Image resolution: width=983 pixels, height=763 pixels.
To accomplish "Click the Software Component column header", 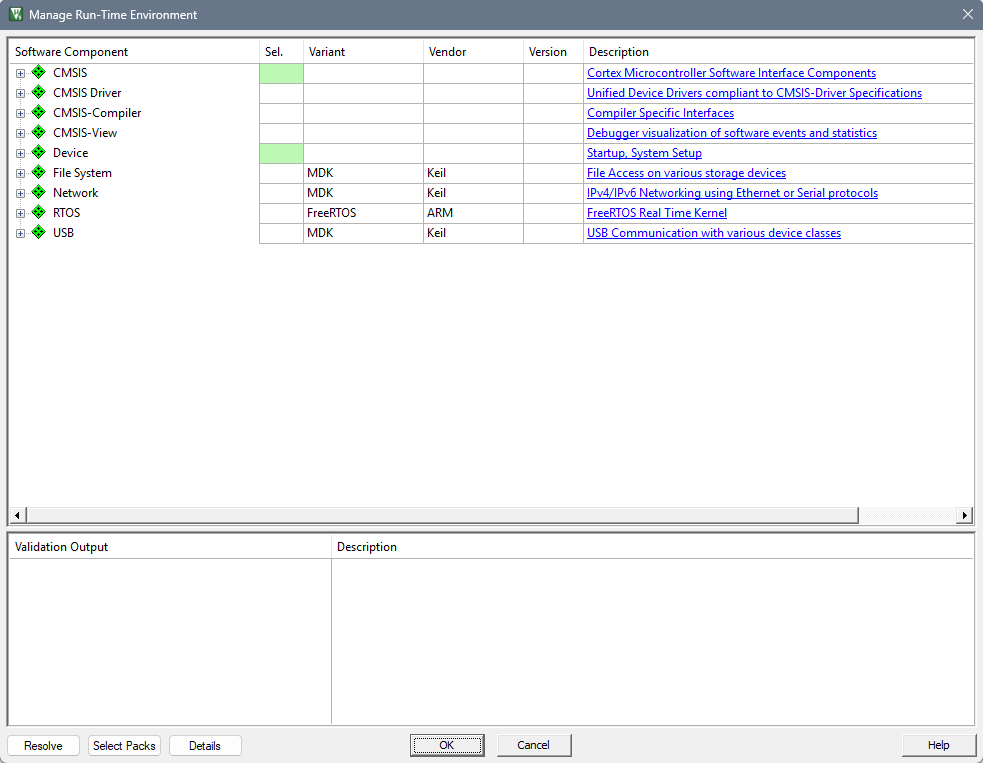I will (134, 51).
